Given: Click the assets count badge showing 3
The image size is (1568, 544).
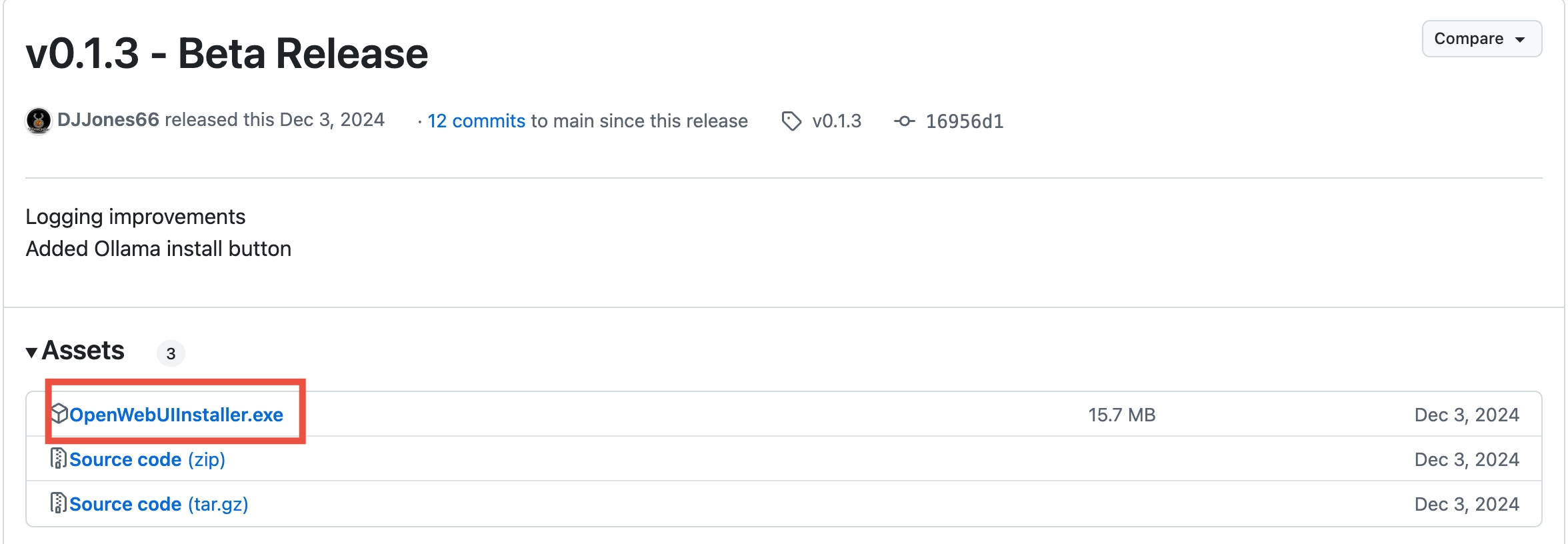Looking at the screenshot, I should click(171, 353).
